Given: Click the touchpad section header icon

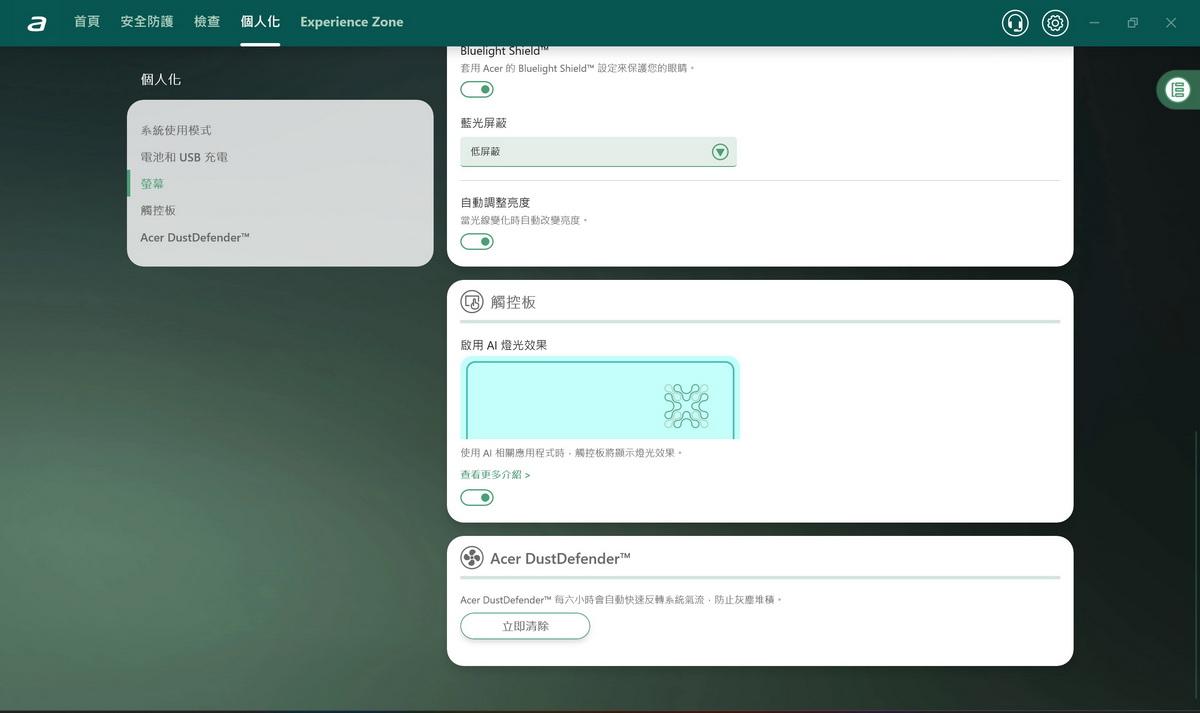Looking at the screenshot, I should click(472, 302).
